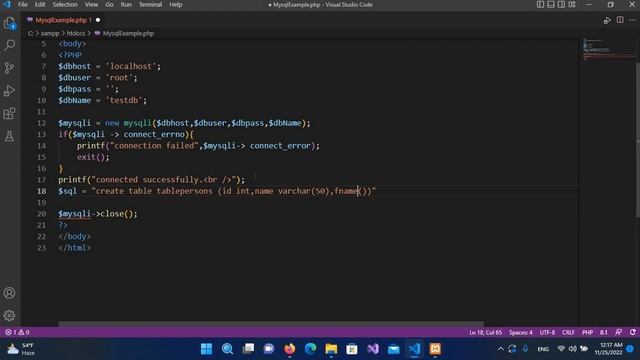The width and height of the screenshot is (640, 360).
Task: Open Windows Start button
Action: [207, 349]
